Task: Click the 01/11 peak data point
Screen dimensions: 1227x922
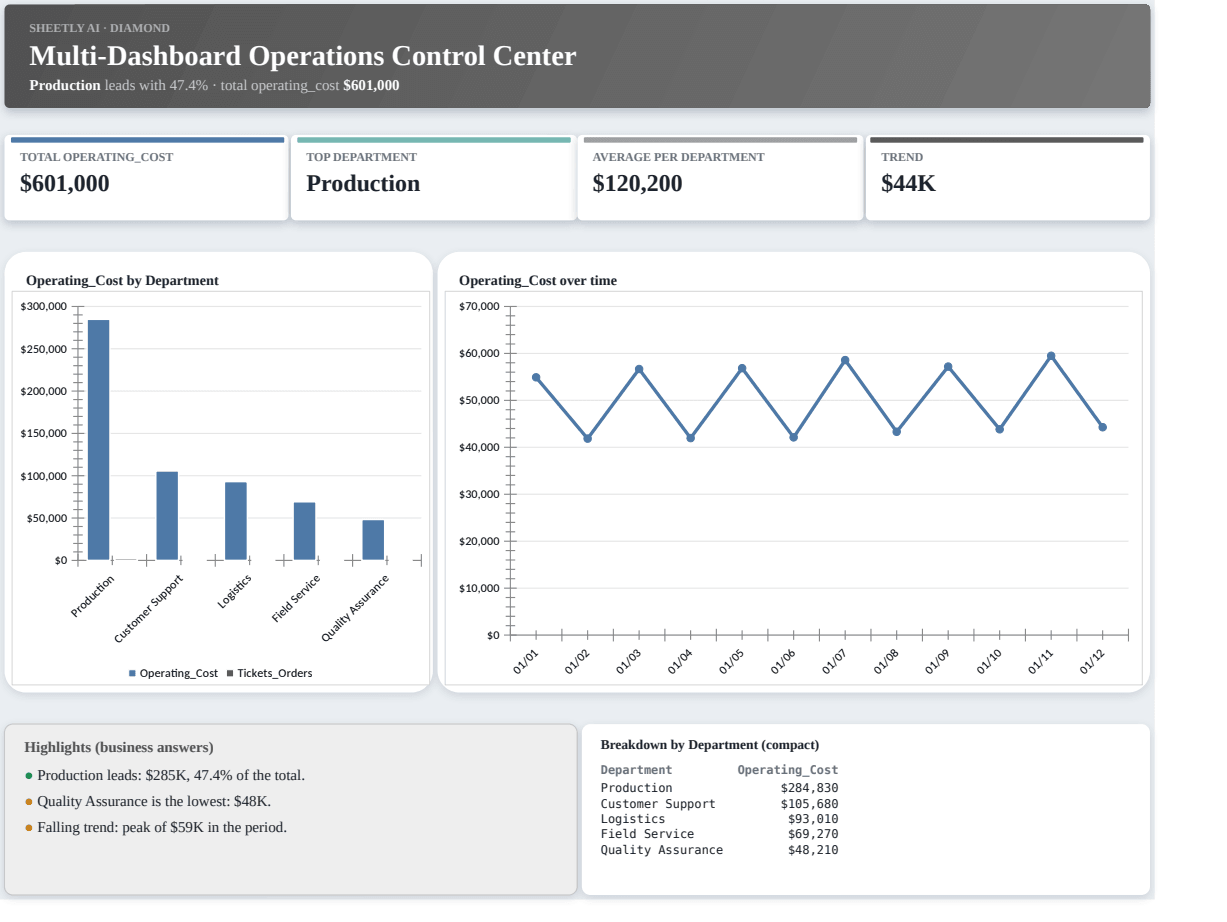Action: [x=1051, y=355]
